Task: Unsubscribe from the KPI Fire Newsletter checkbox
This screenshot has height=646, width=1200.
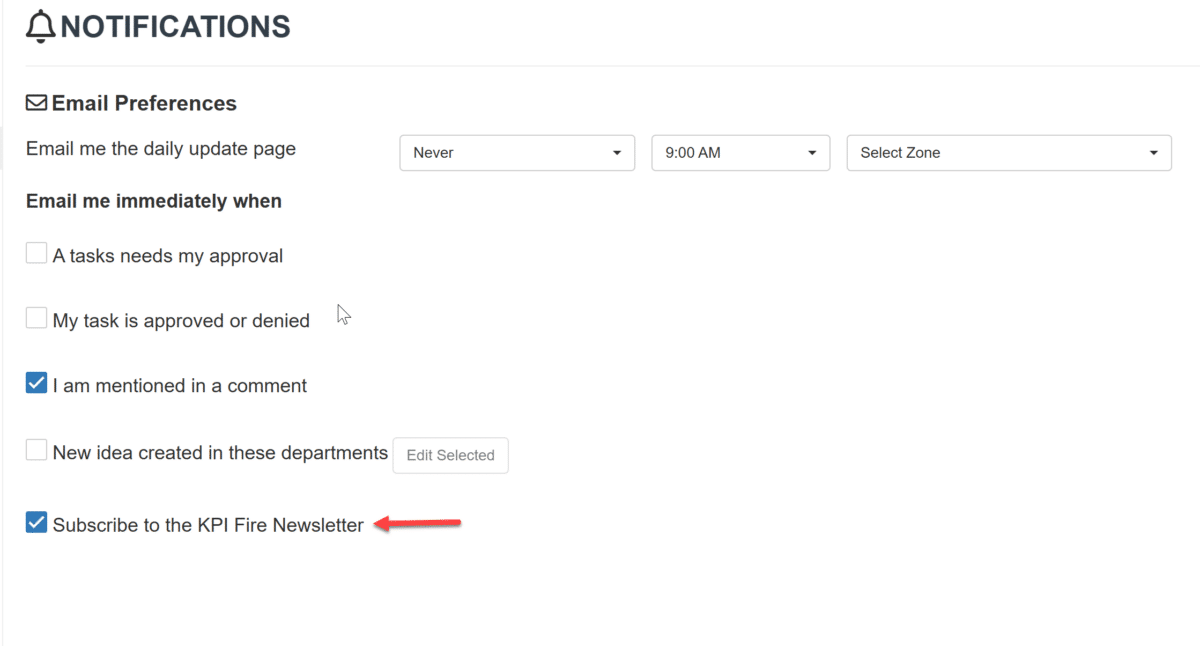Action: [36, 523]
